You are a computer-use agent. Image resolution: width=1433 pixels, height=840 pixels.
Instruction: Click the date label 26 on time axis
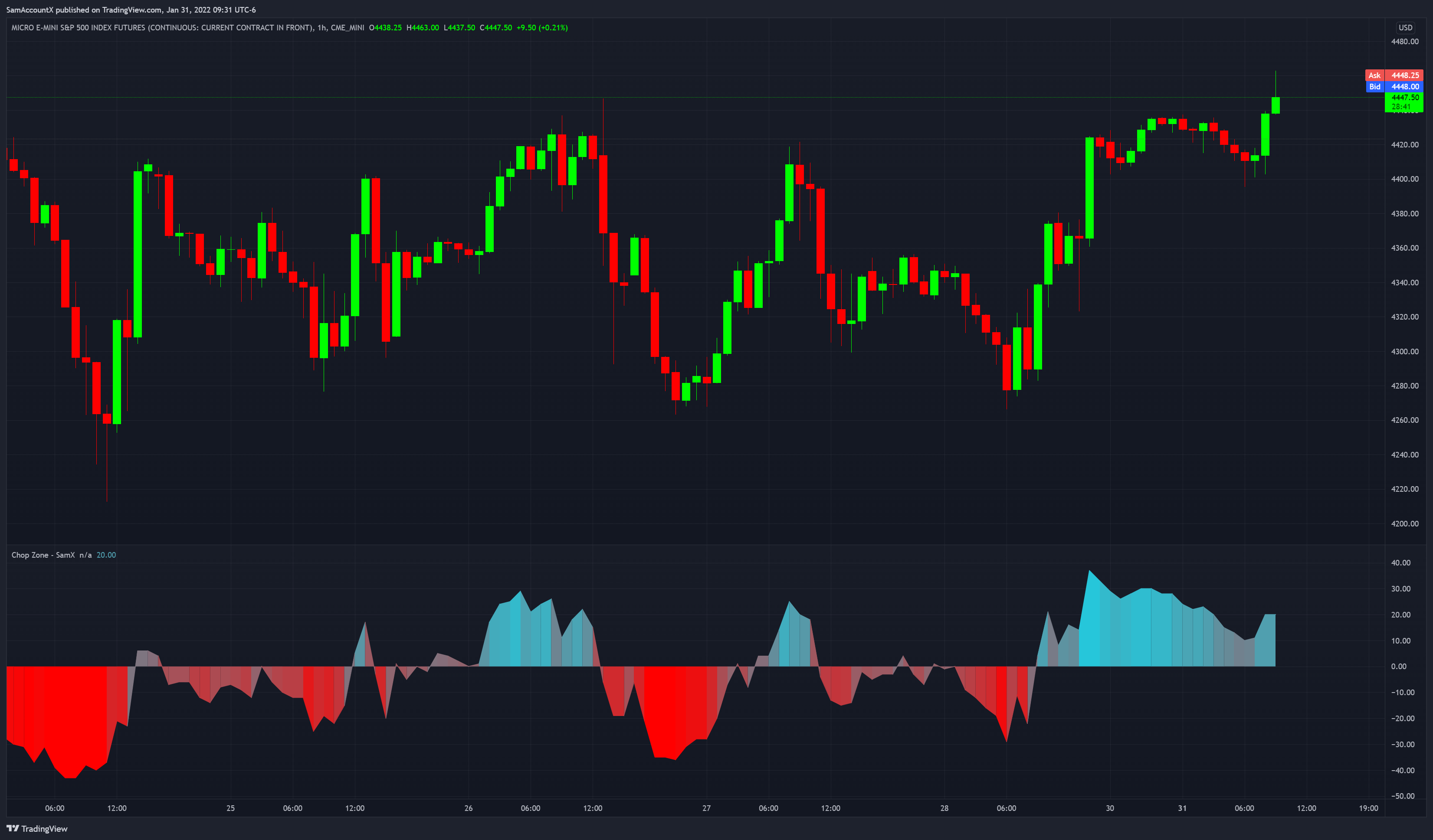click(x=469, y=808)
